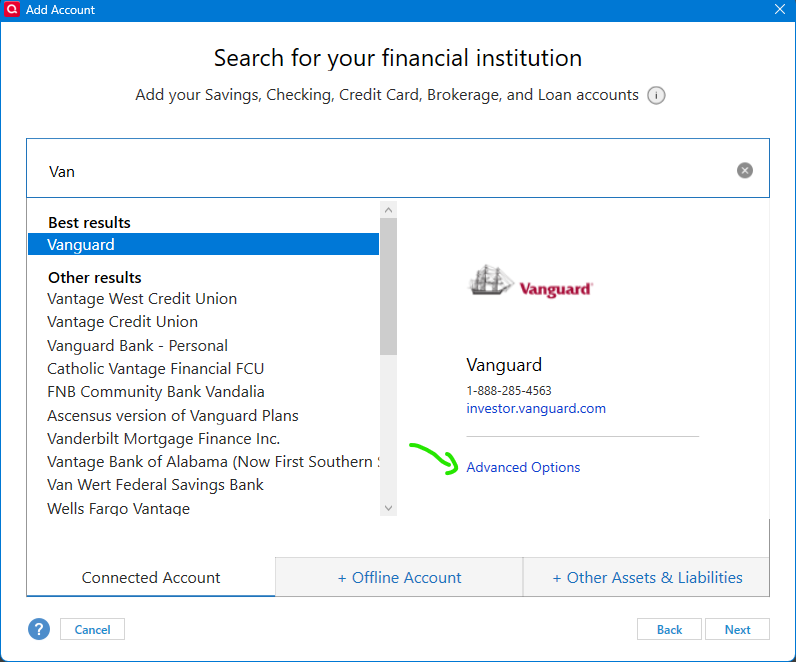796x662 pixels.
Task: Click Next to continue
Action: click(x=737, y=630)
